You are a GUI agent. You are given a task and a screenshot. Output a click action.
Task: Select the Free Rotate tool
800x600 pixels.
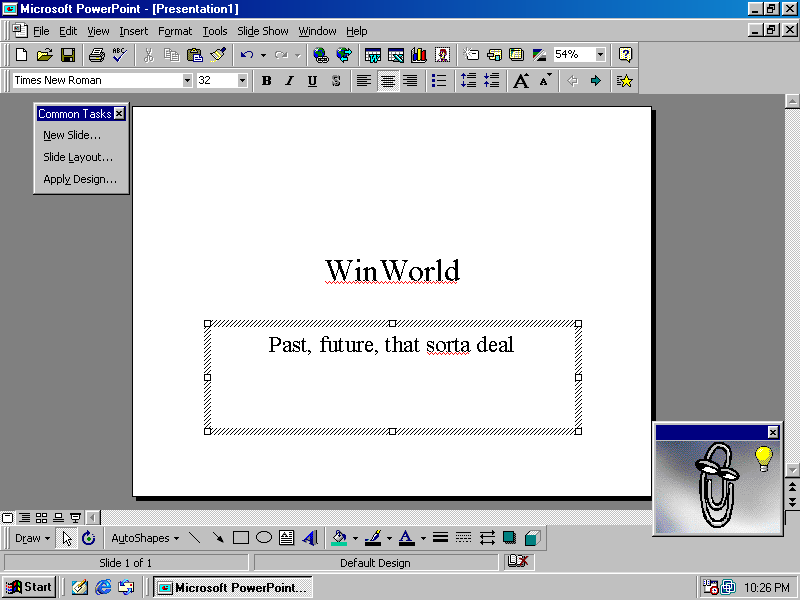pyautogui.click(x=89, y=538)
